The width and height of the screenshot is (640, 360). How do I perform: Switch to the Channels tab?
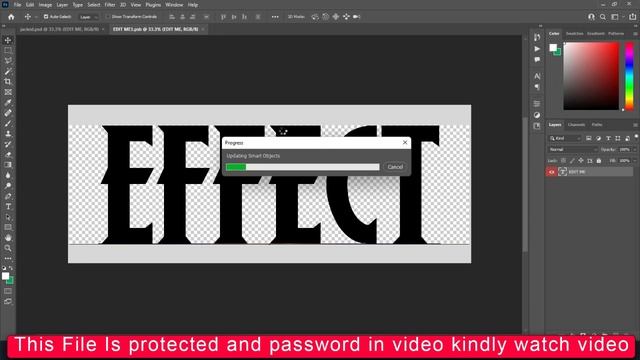pyautogui.click(x=576, y=124)
